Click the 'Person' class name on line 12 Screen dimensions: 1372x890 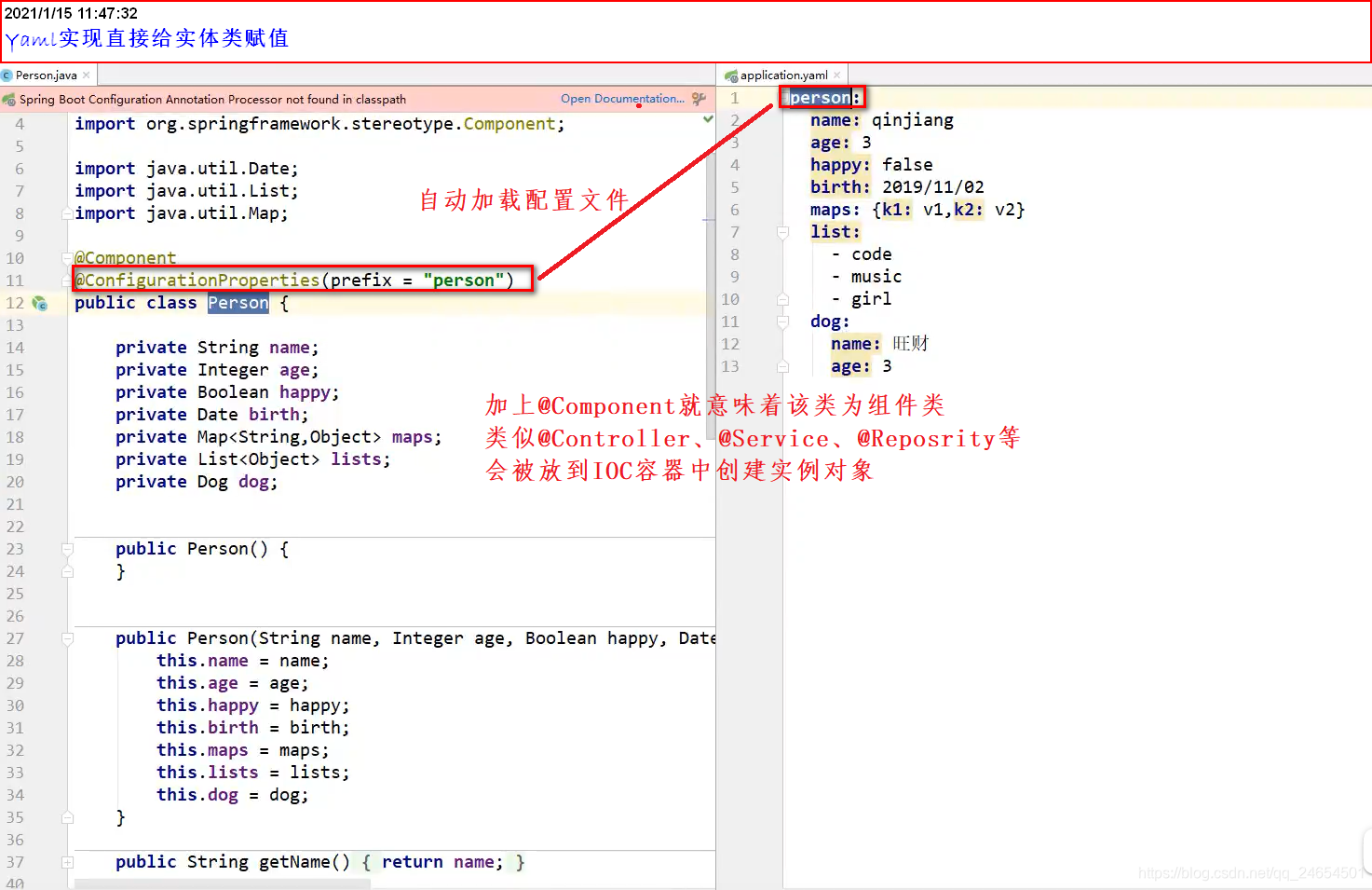(x=238, y=303)
